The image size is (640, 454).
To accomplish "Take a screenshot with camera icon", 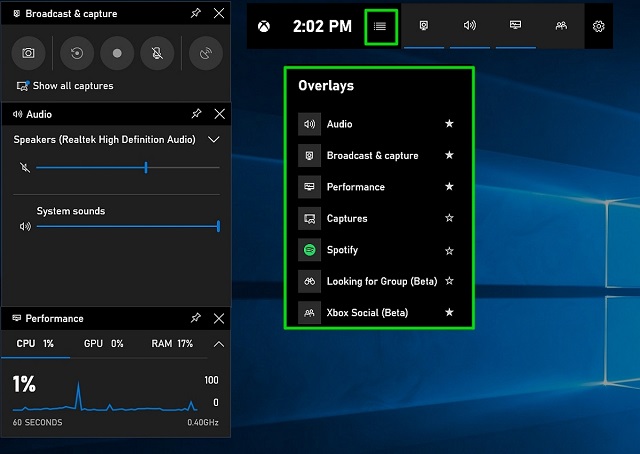I will [x=28, y=53].
